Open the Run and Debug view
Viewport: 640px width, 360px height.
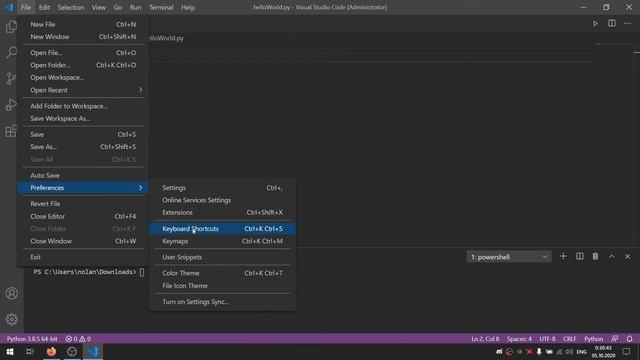point(11,105)
